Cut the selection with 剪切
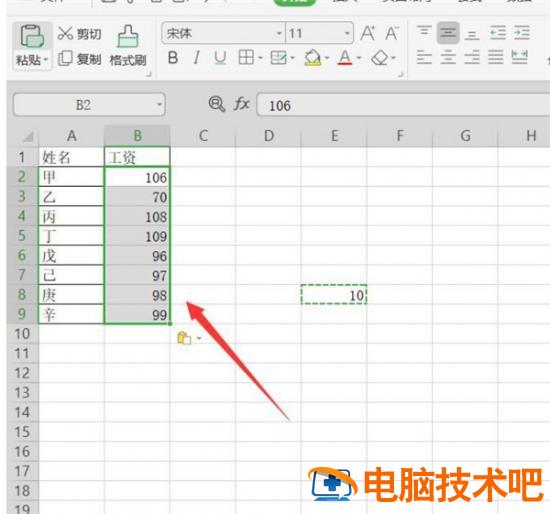550x514 pixels. coord(80,34)
